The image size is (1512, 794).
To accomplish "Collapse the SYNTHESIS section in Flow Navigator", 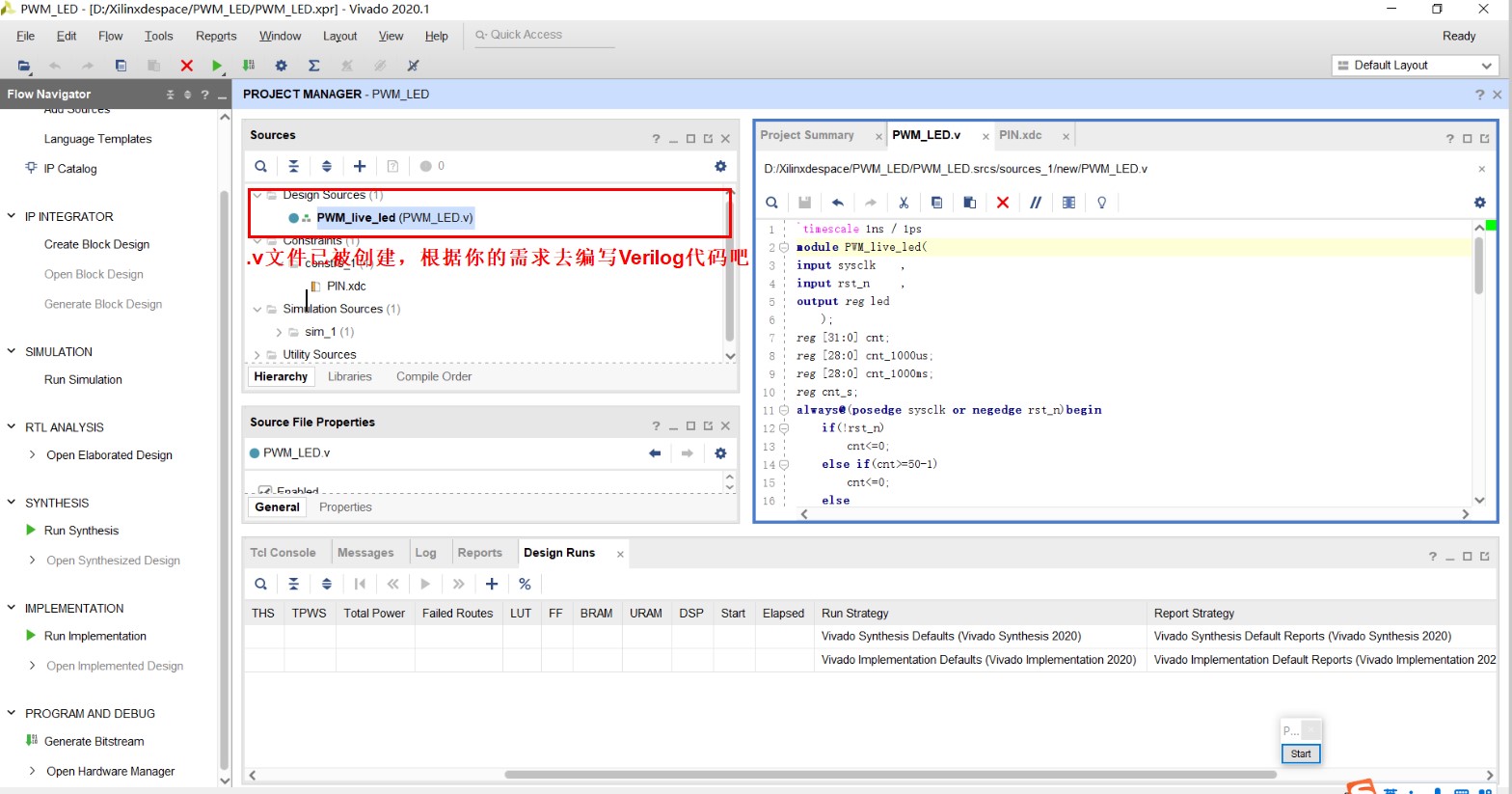I will 12,503.
